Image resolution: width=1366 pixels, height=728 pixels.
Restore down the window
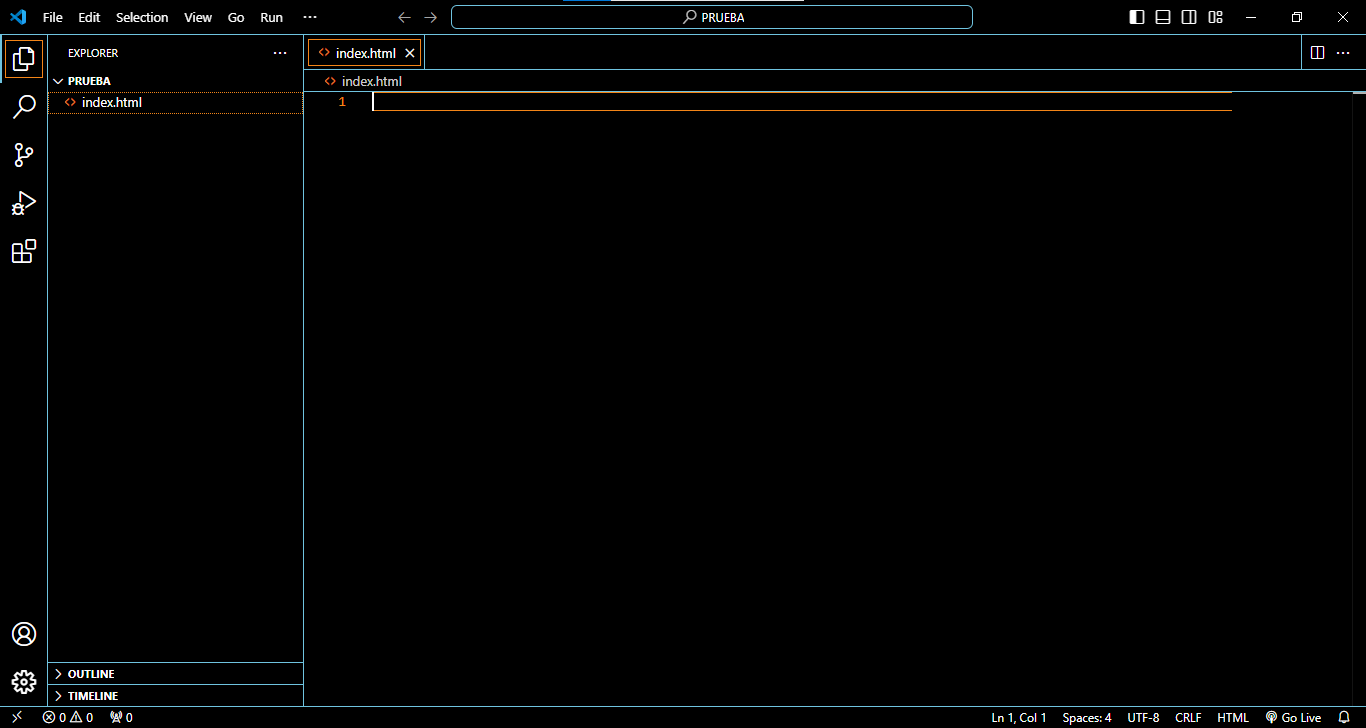click(1297, 17)
